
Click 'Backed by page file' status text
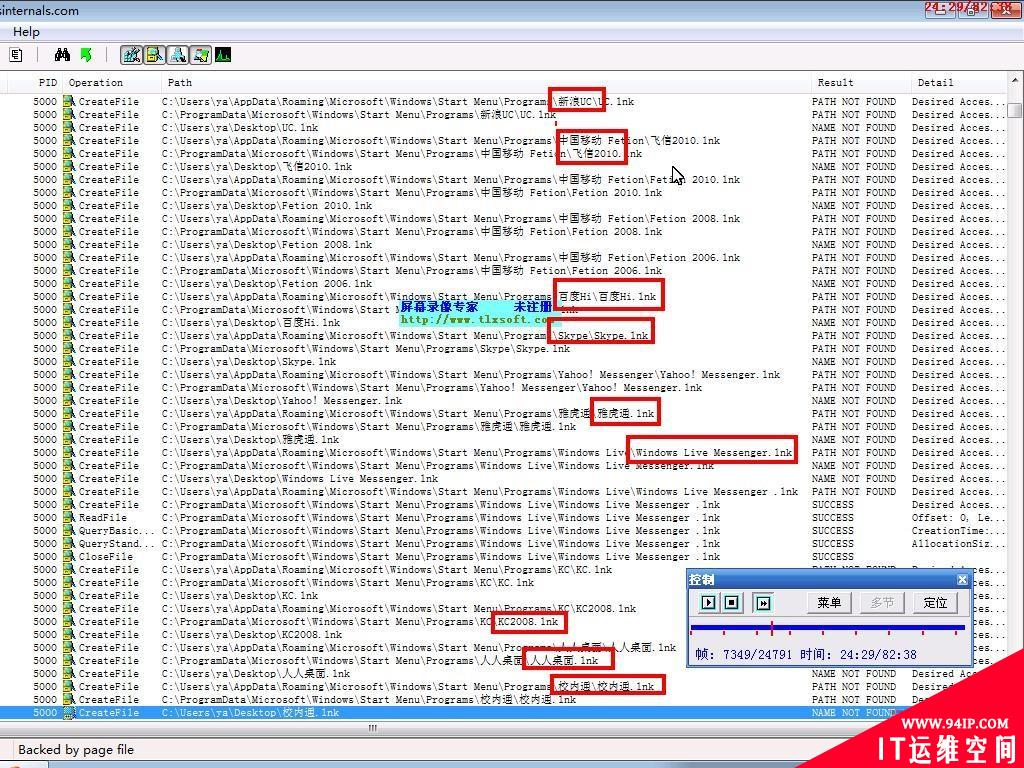[76, 750]
